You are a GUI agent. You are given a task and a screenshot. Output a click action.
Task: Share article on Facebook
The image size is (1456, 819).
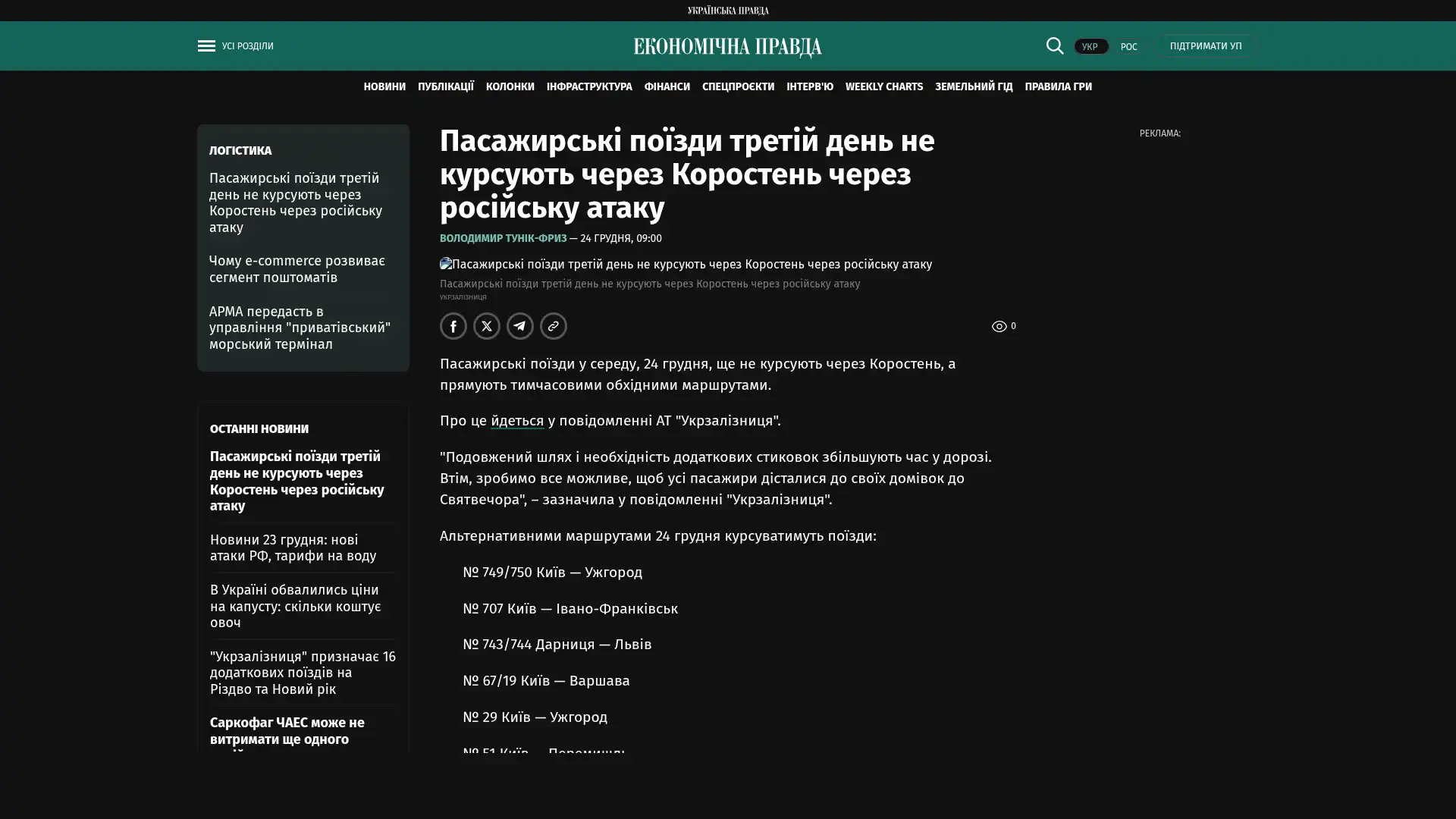click(453, 326)
